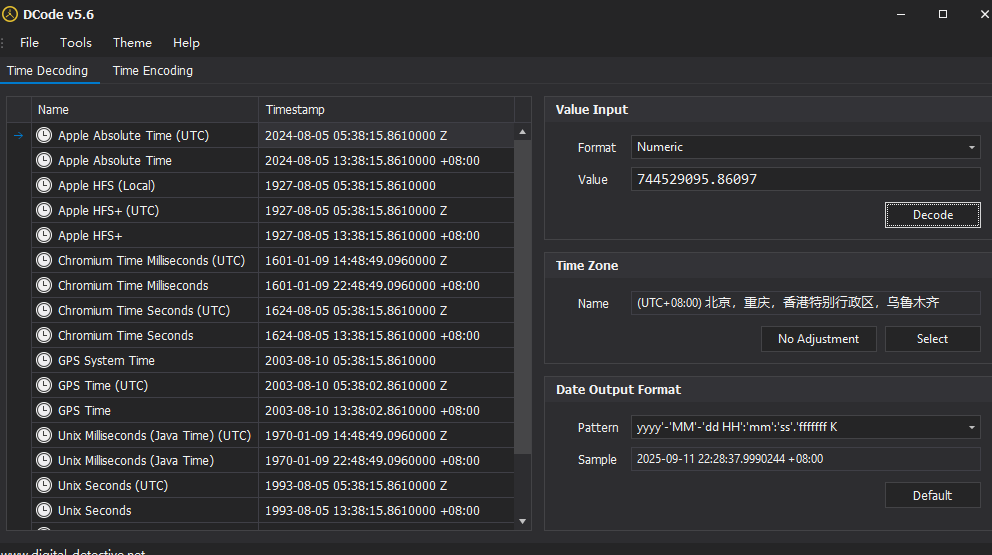Click the Default date format button
The height and width of the screenshot is (555, 992).
pos(933,495)
